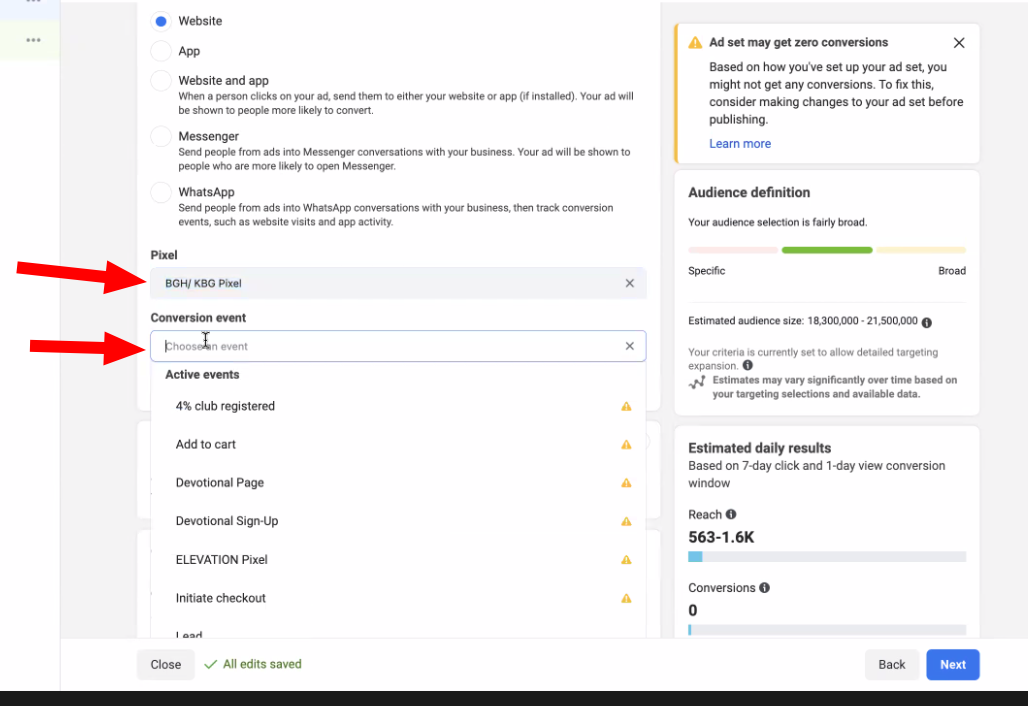Pick Devotional Sign-Up from active events
1028x706 pixels.
tap(227, 521)
